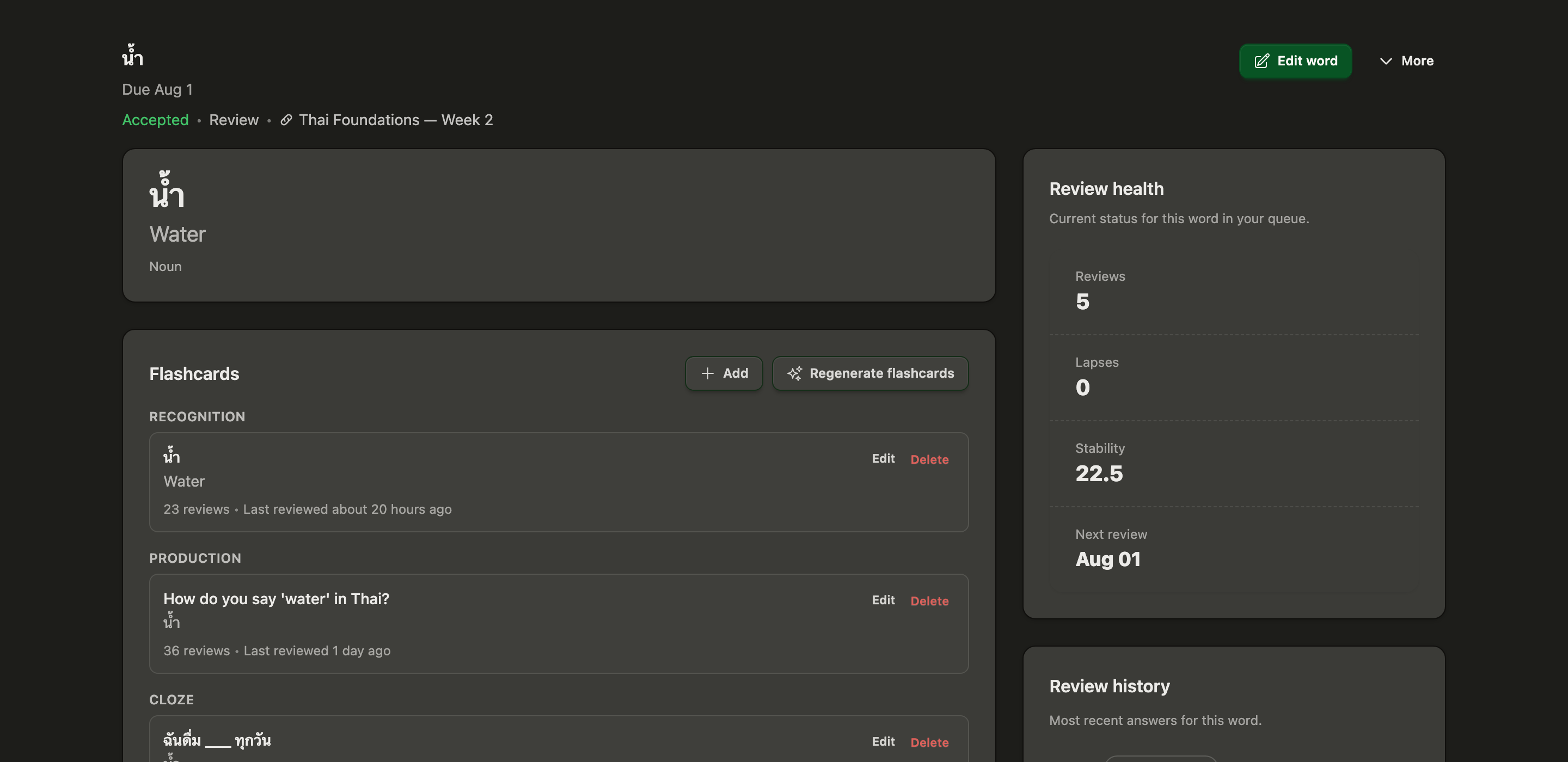The width and height of the screenshot is (1568, 762).
Task: Click the Next review date Aug 01
Action: coord(1108,560)
